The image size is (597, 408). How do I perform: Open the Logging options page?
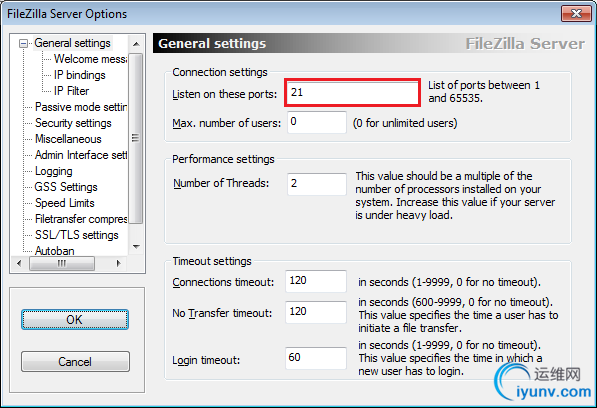pyautogui.click(x=54, y=171)
